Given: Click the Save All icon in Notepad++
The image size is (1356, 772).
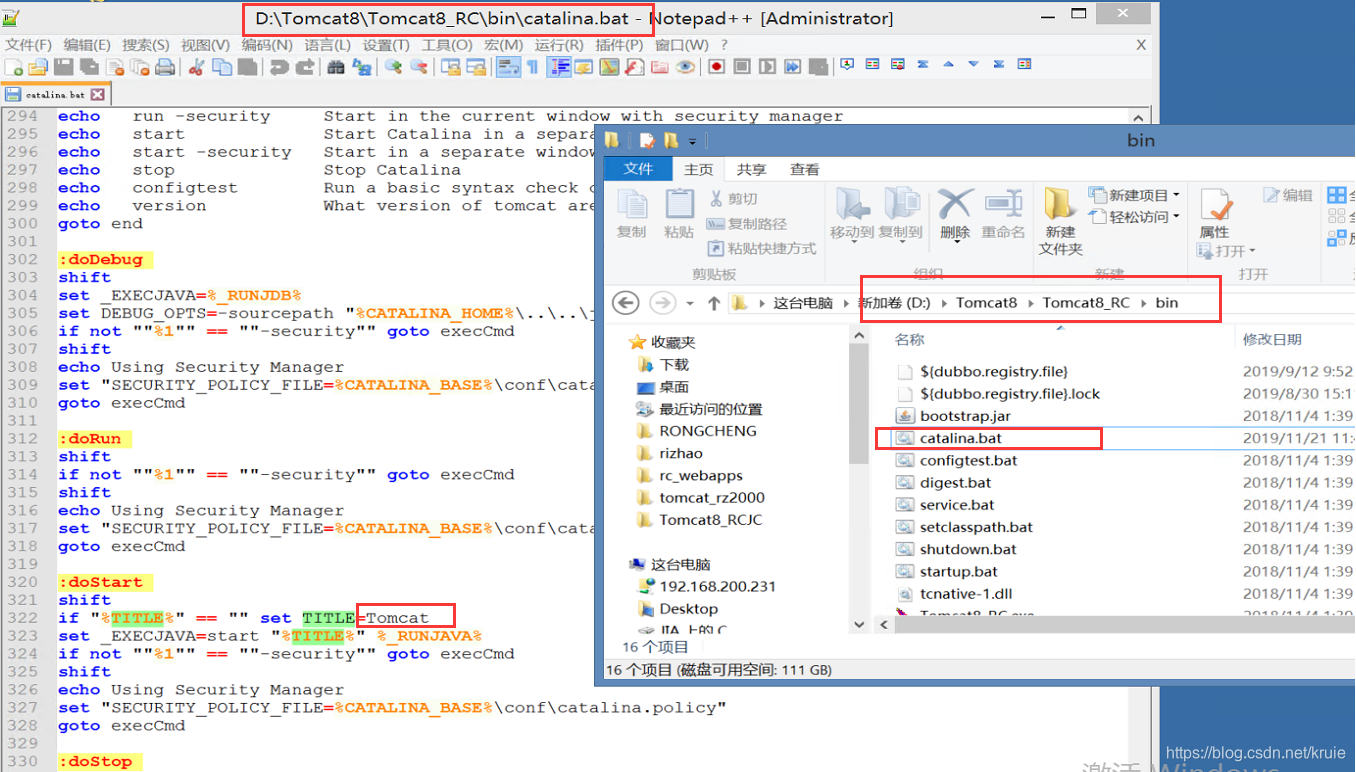Looking at the screenshot, I should coord(89,67).
